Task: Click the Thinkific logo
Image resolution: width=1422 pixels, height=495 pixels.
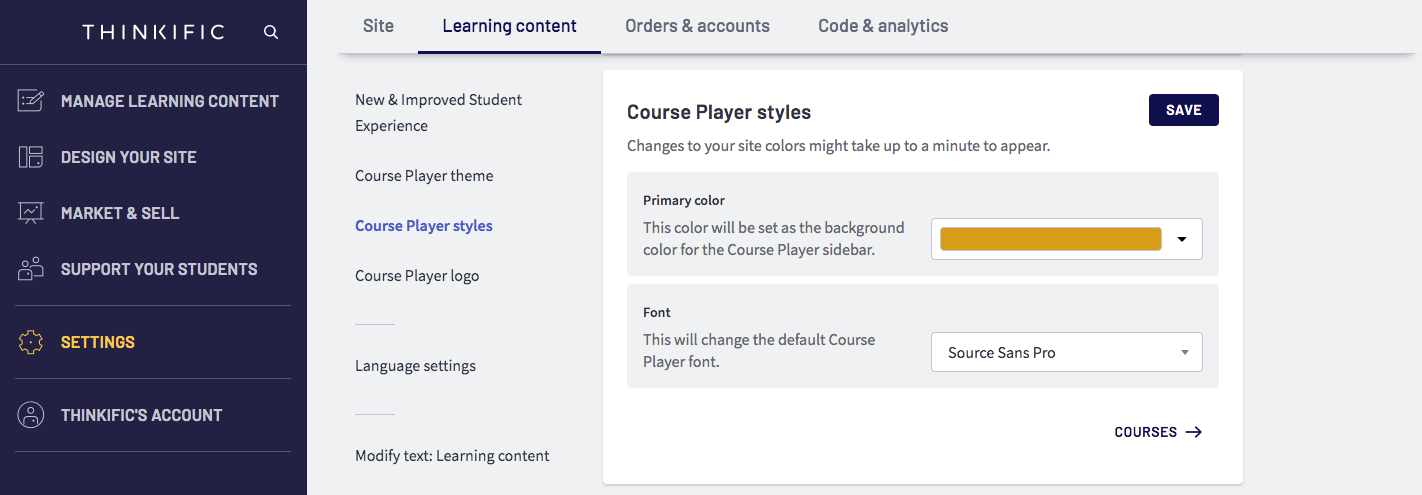Action: (153, 32)
